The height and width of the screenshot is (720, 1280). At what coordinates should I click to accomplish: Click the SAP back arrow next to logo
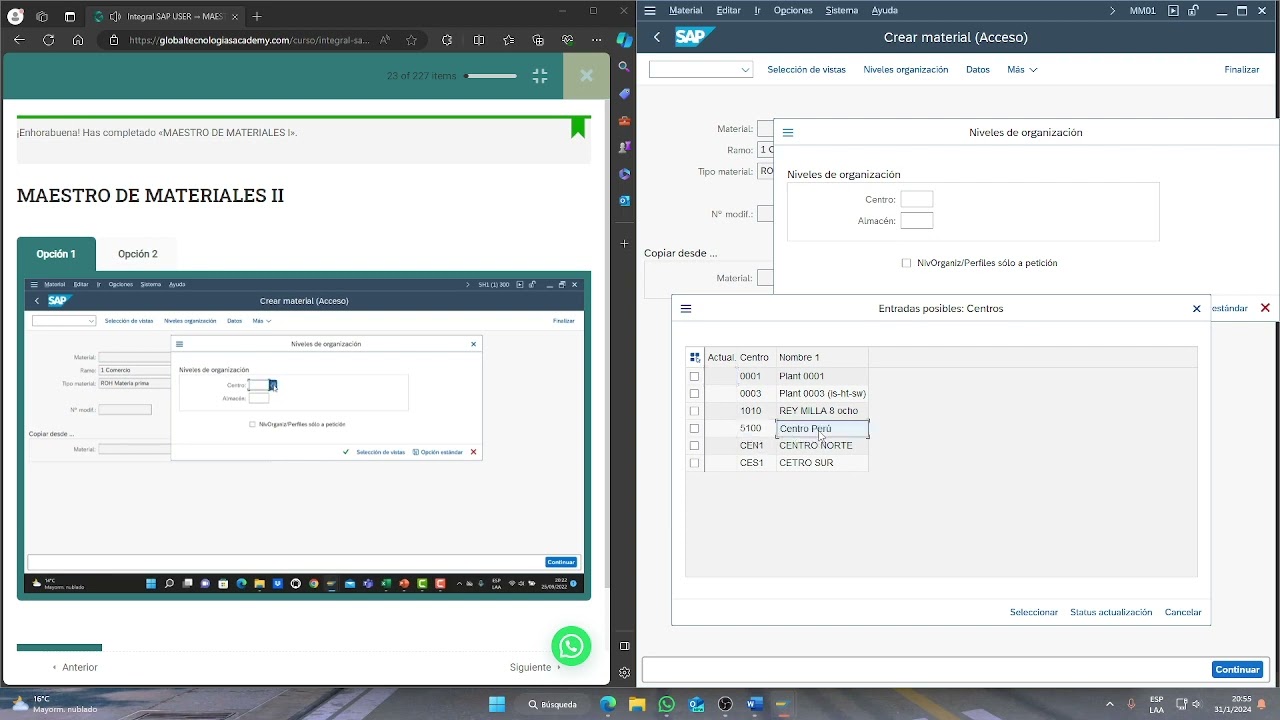point(657,37)
